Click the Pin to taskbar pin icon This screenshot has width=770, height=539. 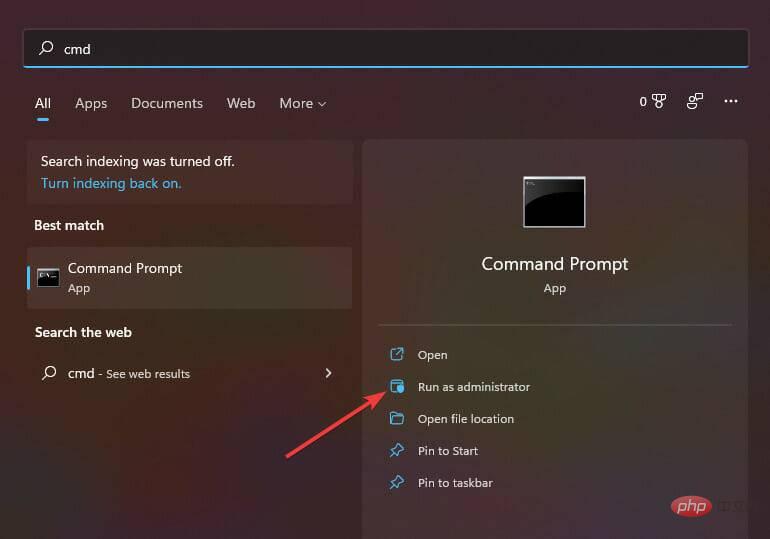tap(397, 482)
